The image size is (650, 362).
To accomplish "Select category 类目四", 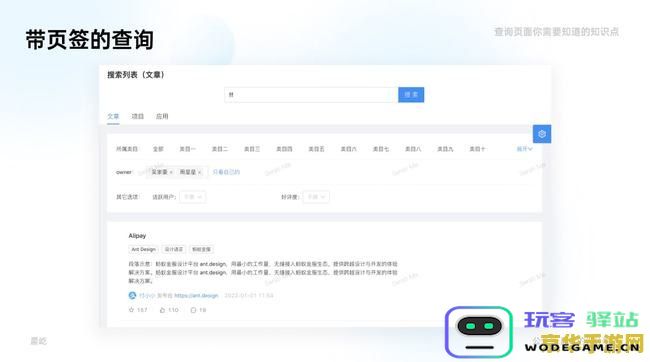I will tap(284, 149).
